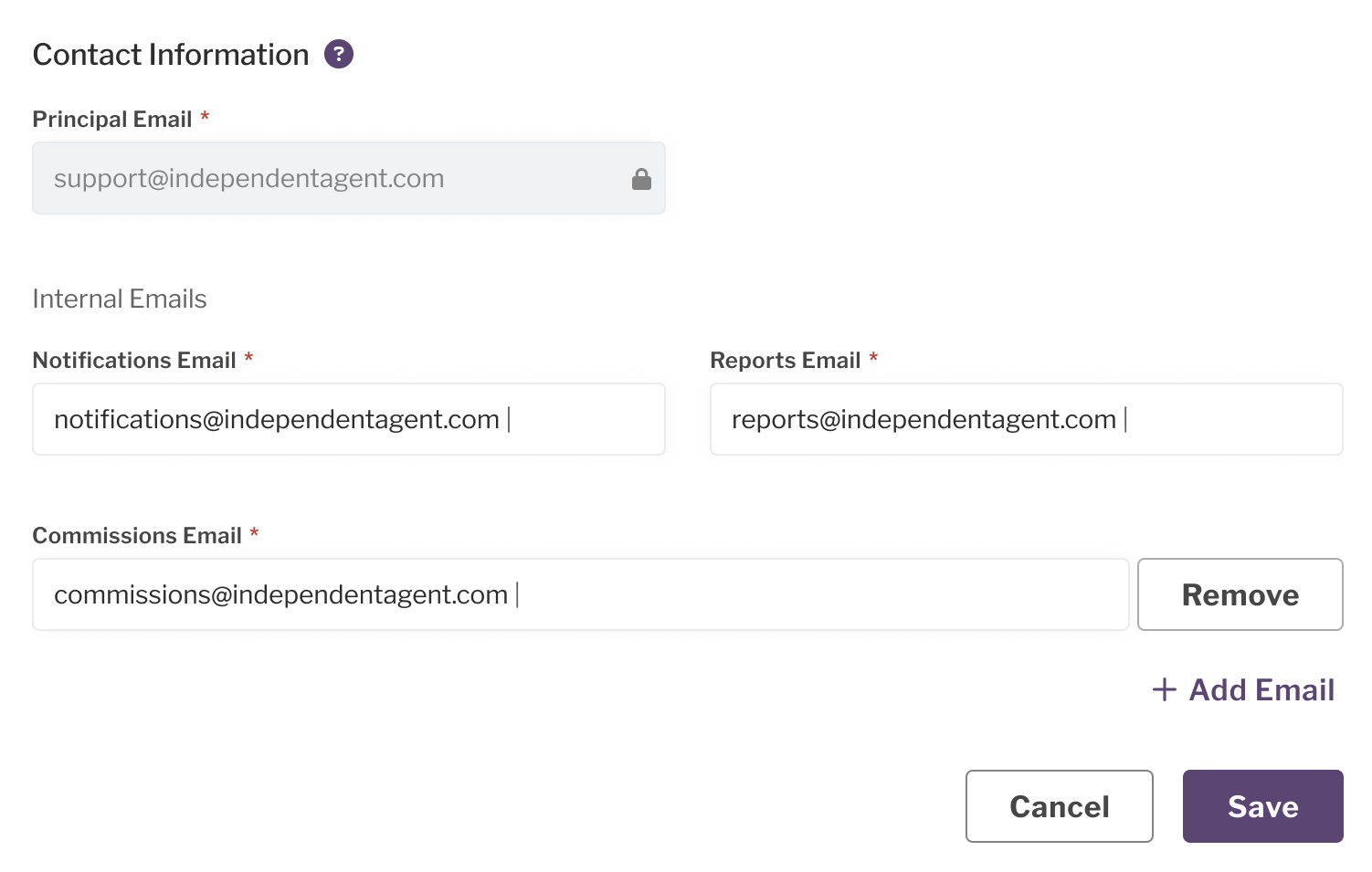Cancel the contact information changes
Image resolution: width=1372 pixels, height=872 pixels.
(1059, 806)
